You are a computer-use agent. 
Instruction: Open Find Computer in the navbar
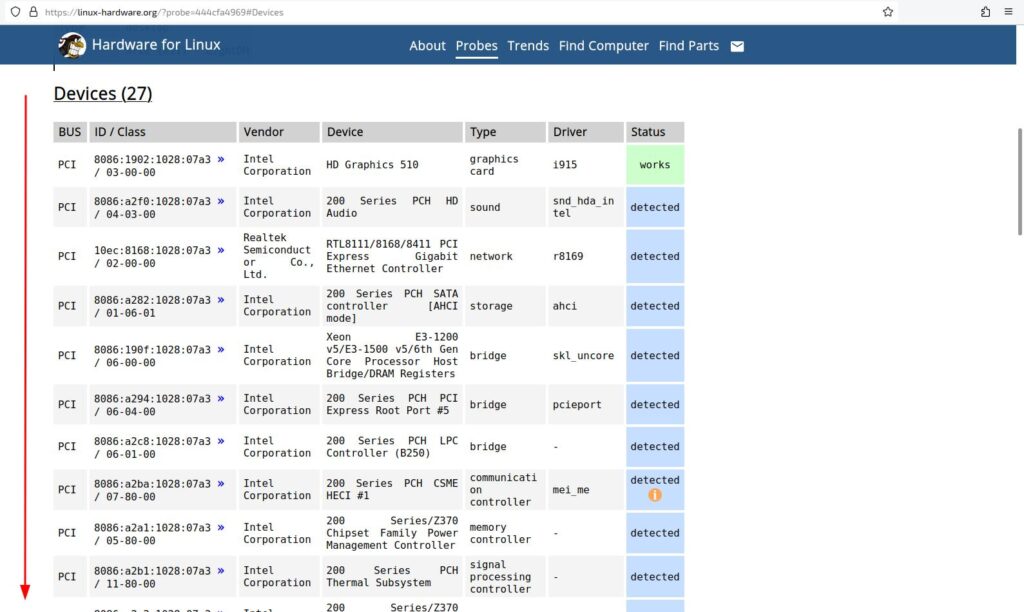(x=603, y=46)
